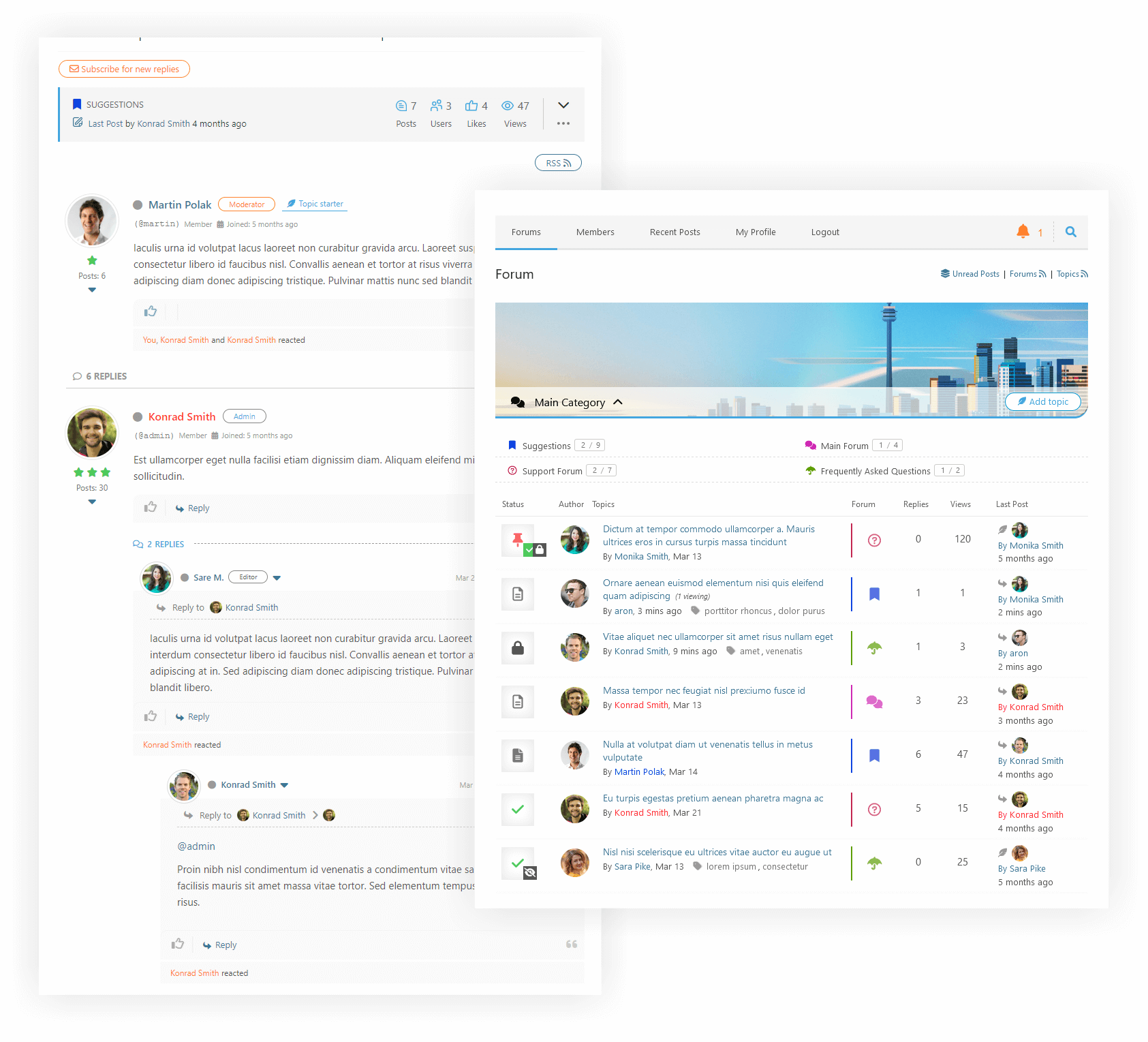Switch to the Members tab
This screenshot has height=1042, width=1148.
tap(595, 232)
